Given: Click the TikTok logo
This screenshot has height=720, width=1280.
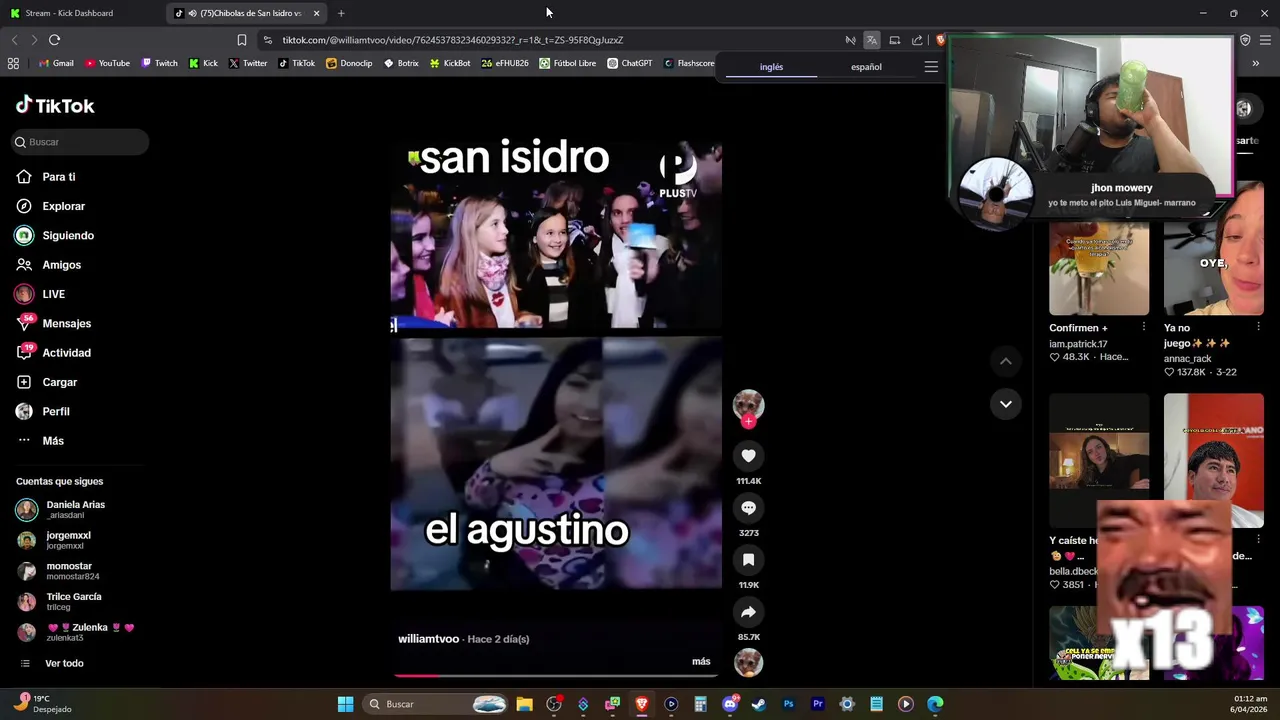Looking at the screenshot, I should pyautogui.click(x=55, y=105).
